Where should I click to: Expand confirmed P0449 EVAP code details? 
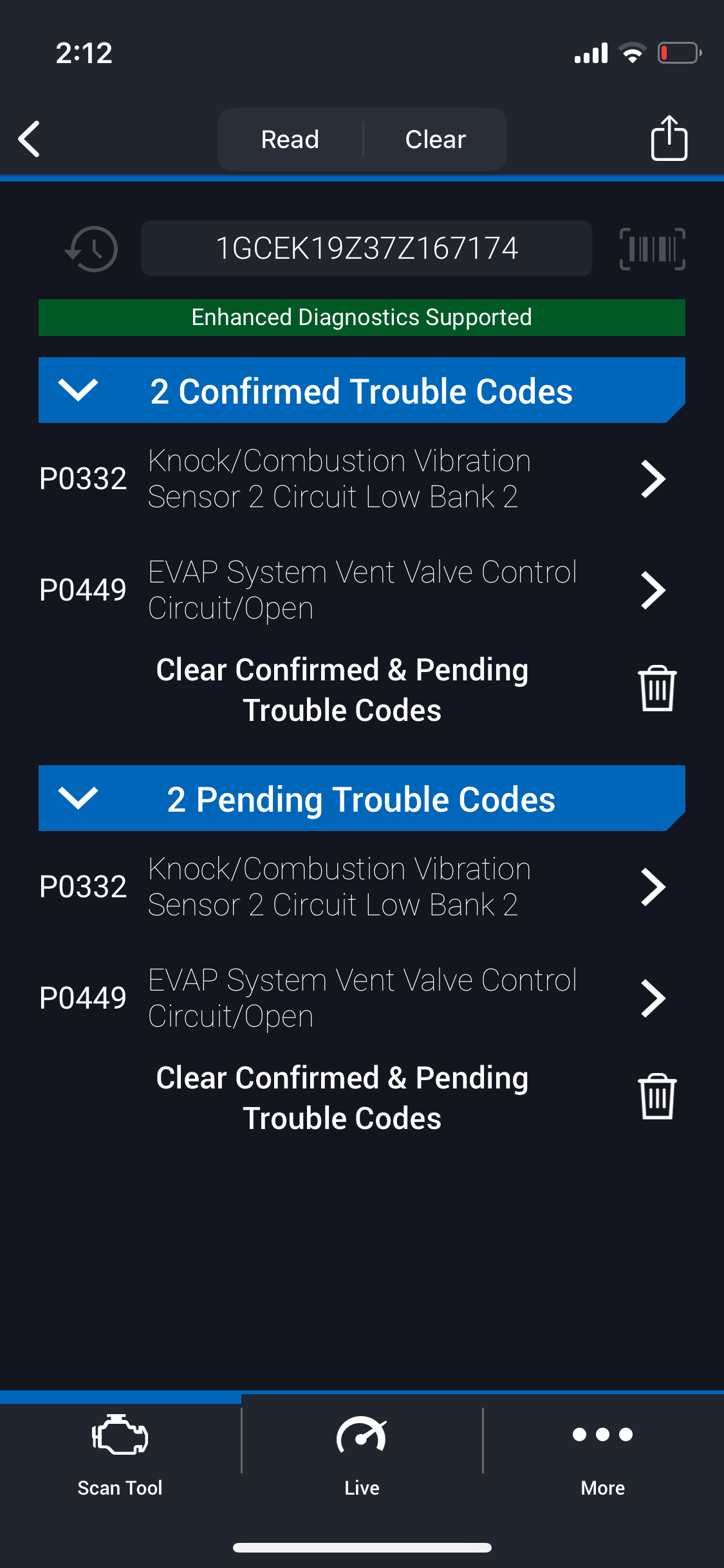click(x=653, y=590)
